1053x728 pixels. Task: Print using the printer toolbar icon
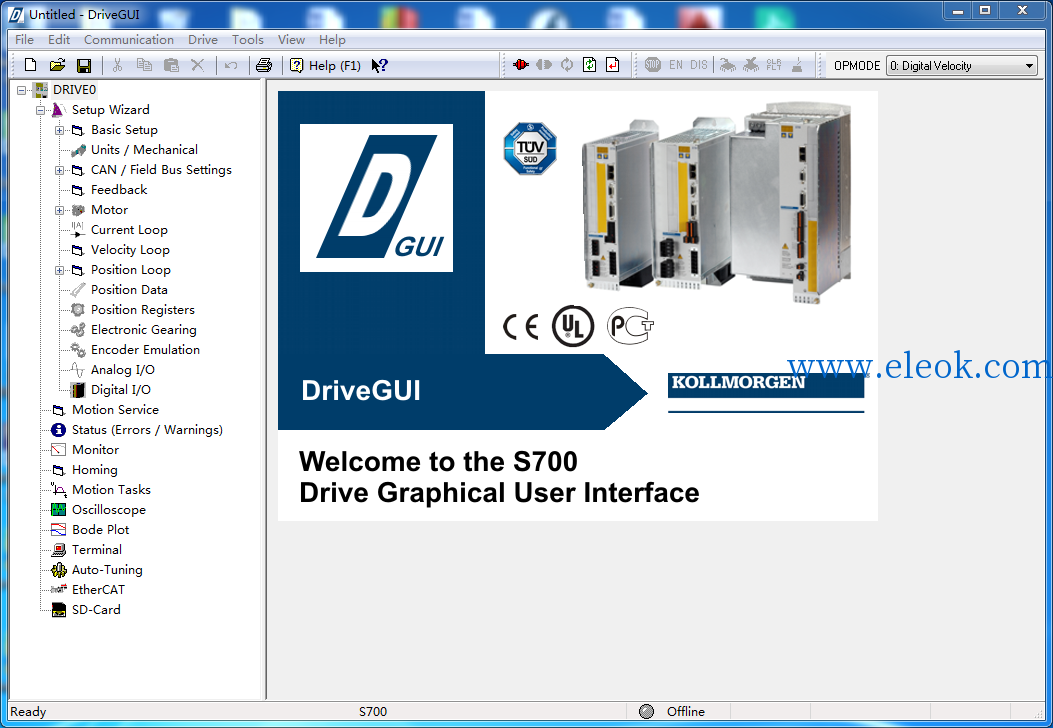[264, 65]
